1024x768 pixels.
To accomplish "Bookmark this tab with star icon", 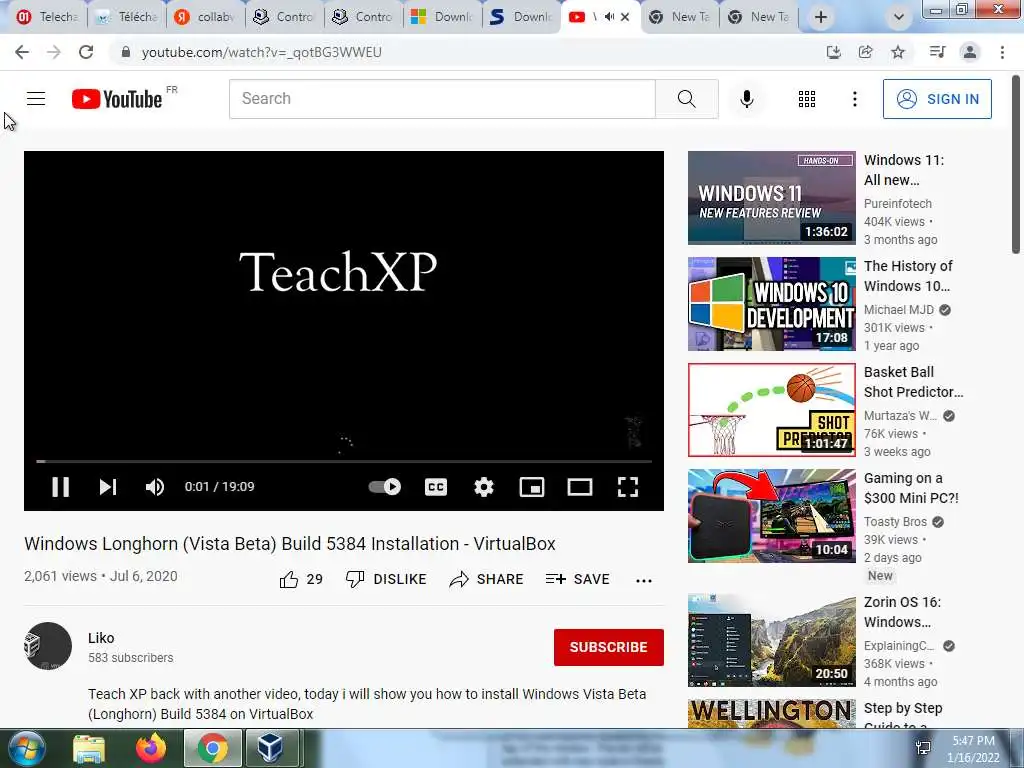I will click(x=898, y=52).
